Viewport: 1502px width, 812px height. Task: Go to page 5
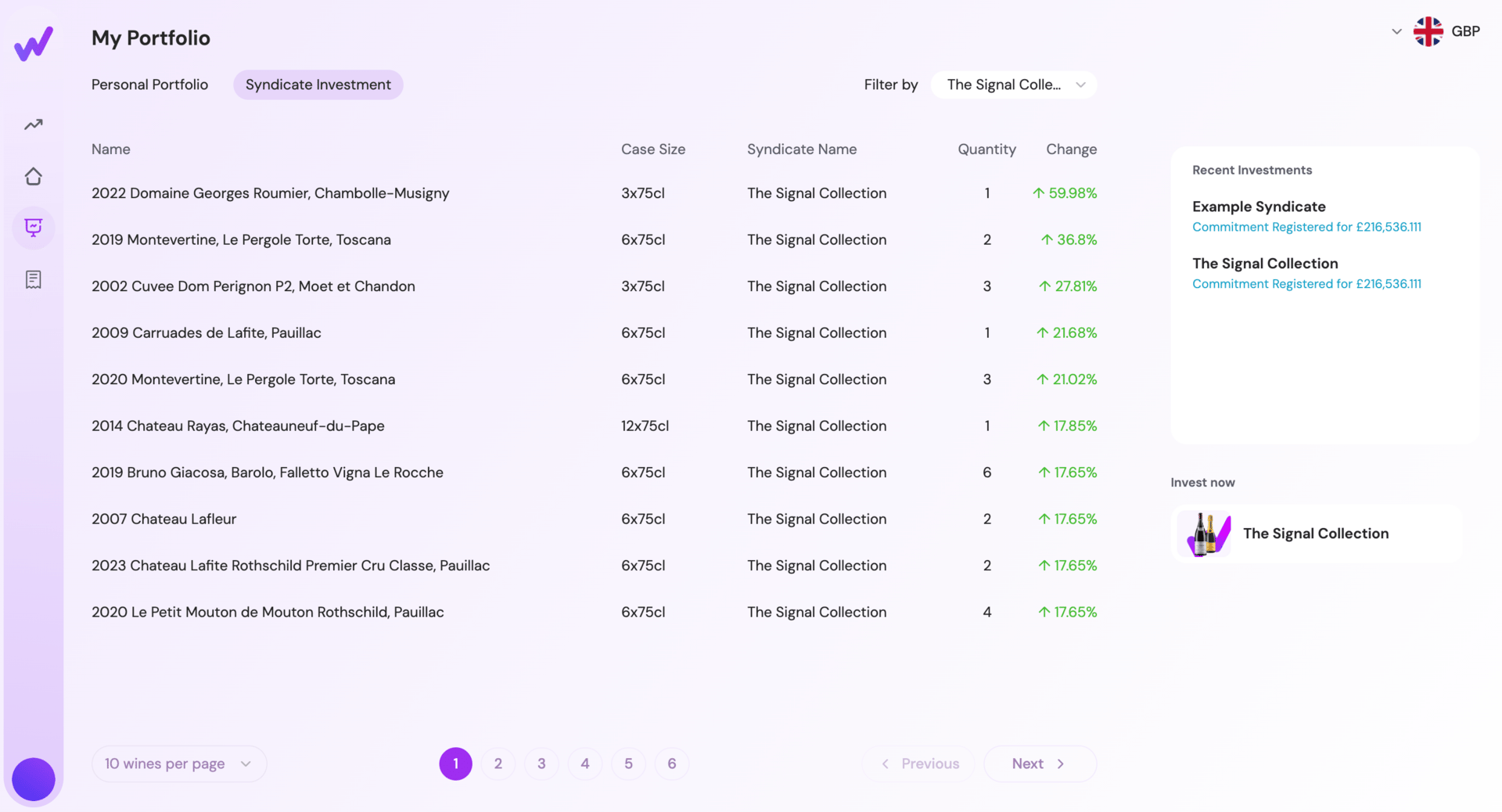coord(628,763)
